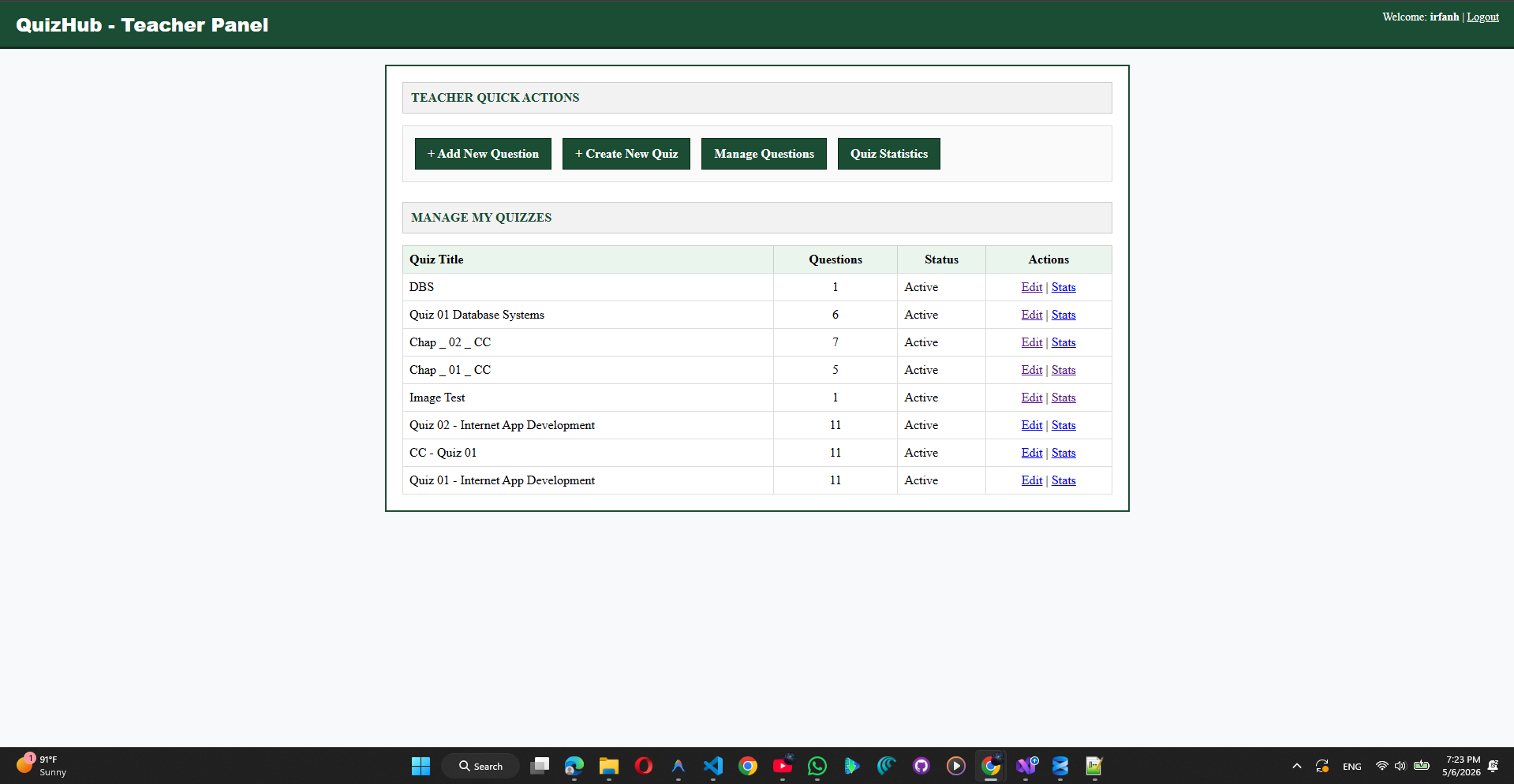Open GitHub Desktop from the taskbar
Image resolution: width=1514 pixels, height=784 pixels.
click(921, 766)
